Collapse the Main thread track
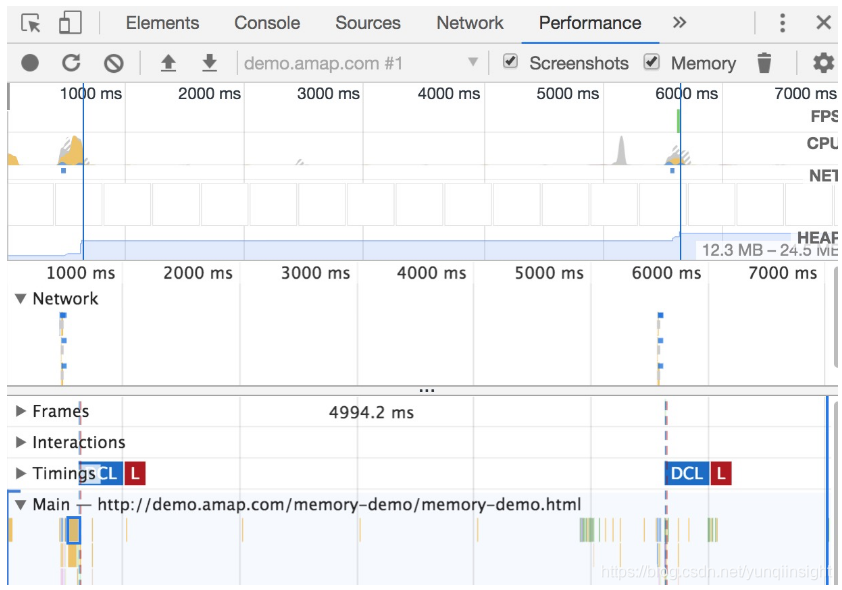842x590 pixels. (x=20, y=505)
